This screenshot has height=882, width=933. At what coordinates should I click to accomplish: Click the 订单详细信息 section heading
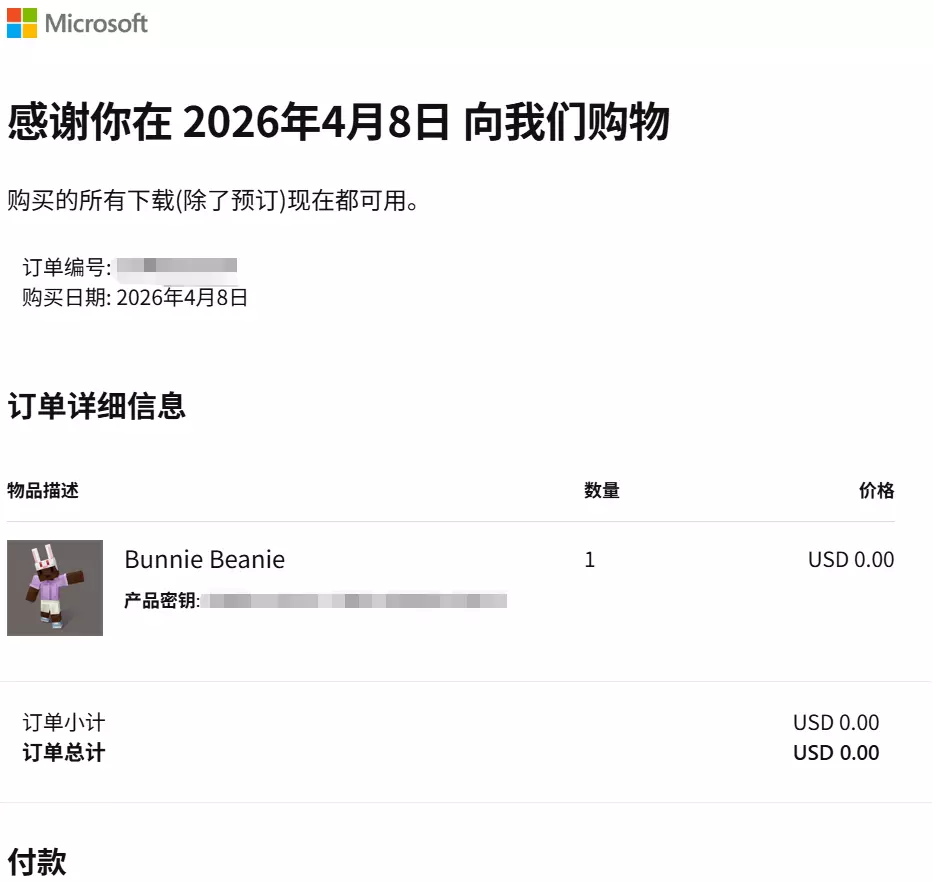97,406
